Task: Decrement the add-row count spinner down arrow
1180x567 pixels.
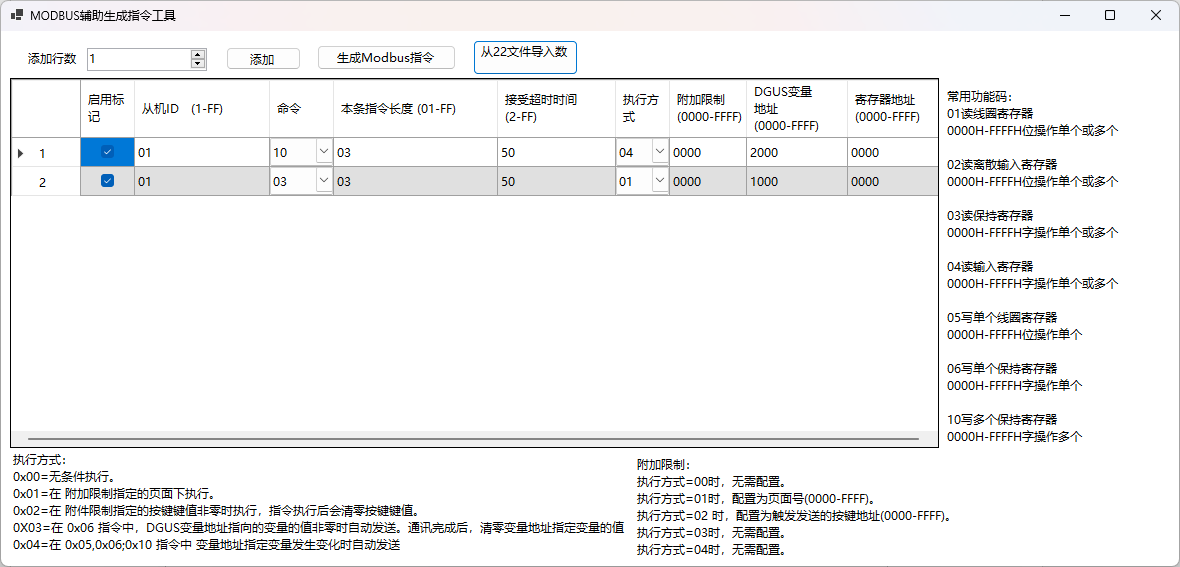Action: (x=198, y=64)
